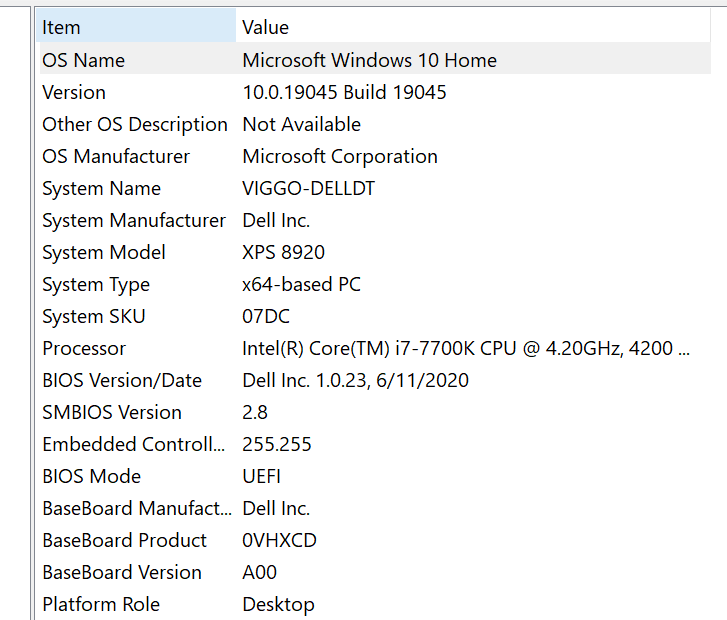Select the System Model item label

coord(104,253)
